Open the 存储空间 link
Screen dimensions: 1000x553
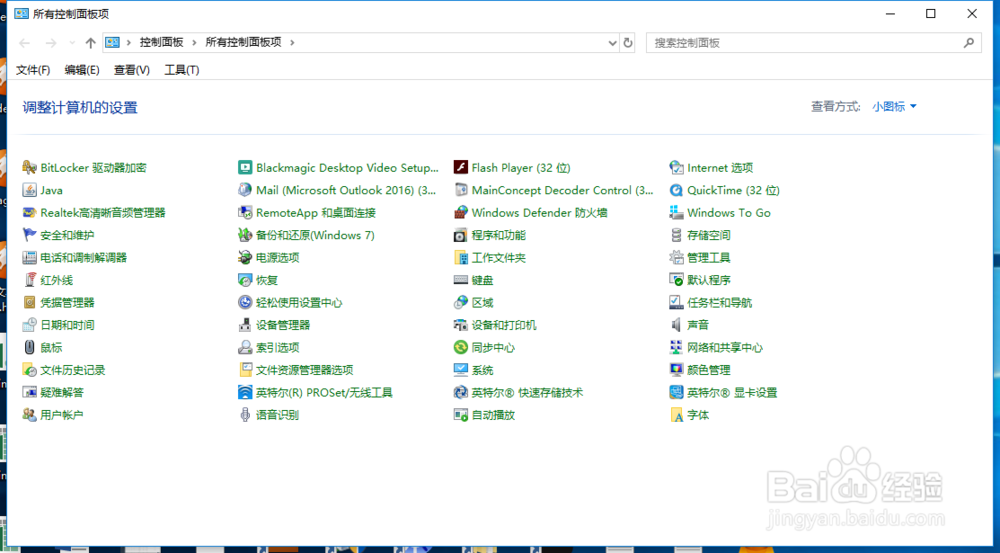pos(709,235)
